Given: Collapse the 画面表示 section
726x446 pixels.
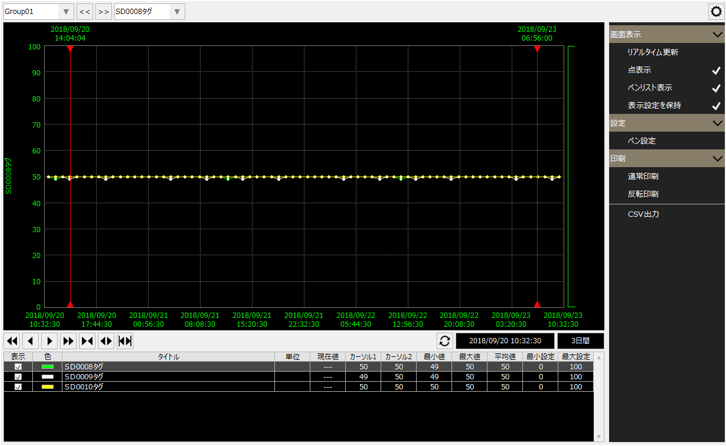Looking at the screenshot, I should (x=716, y=35).
